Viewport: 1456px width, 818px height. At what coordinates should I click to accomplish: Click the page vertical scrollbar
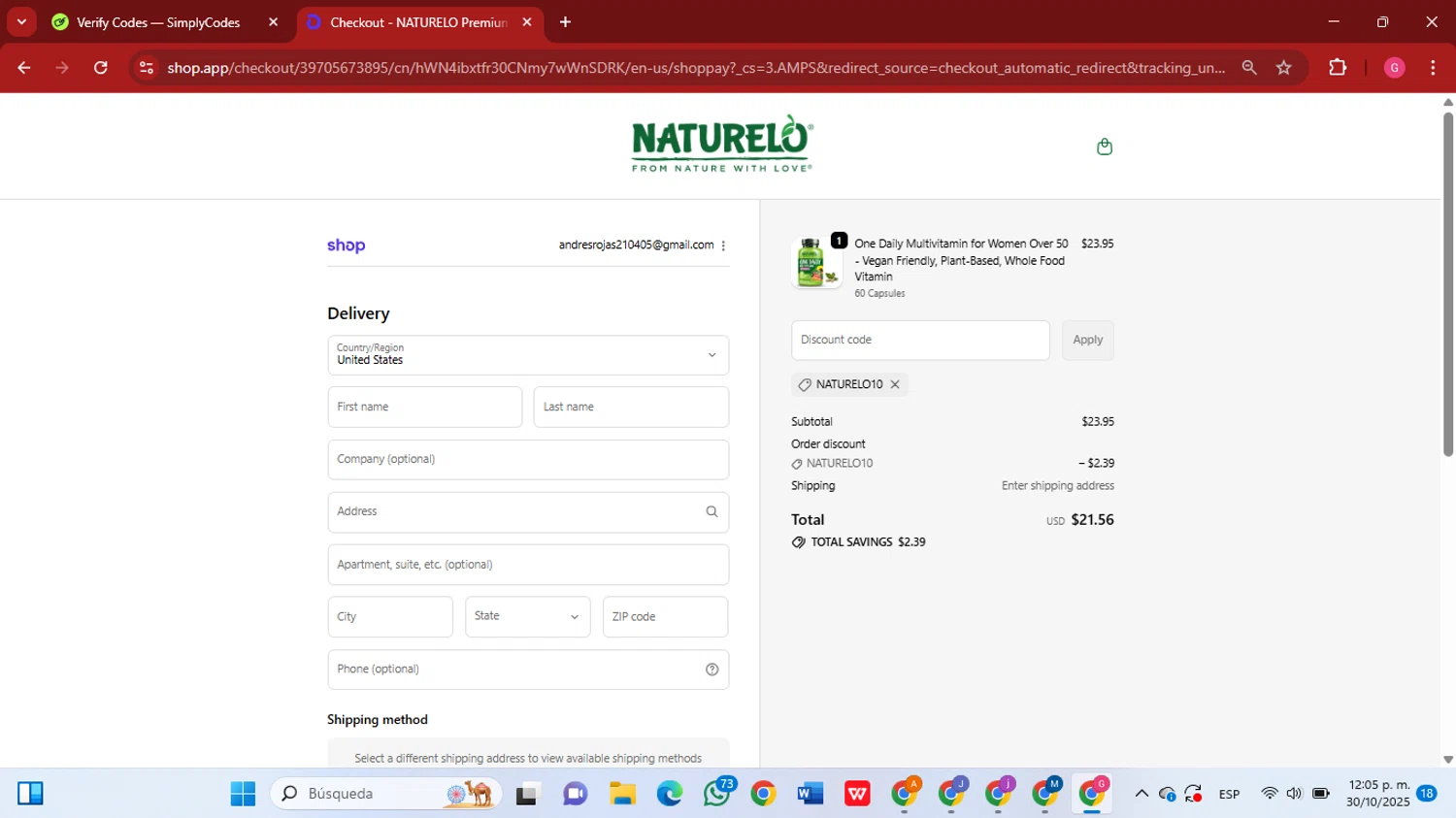coord(1448,286)
